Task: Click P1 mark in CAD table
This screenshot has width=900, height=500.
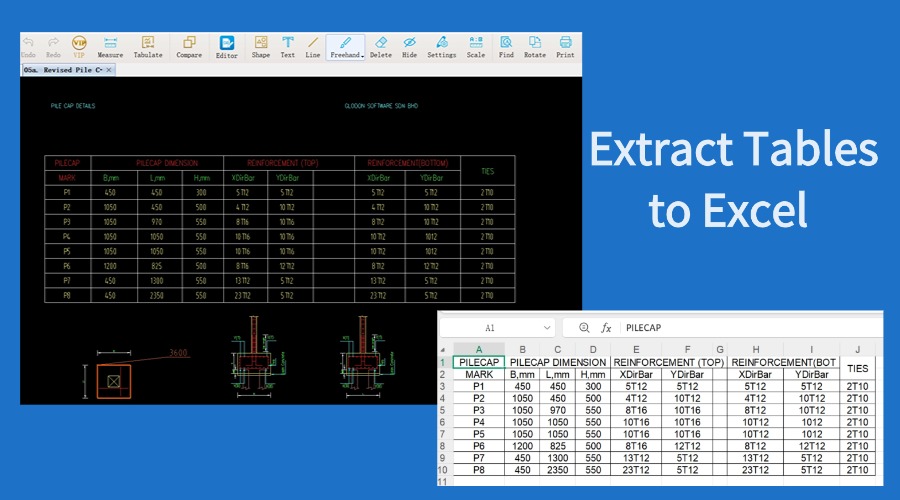Action: point(67,193)
